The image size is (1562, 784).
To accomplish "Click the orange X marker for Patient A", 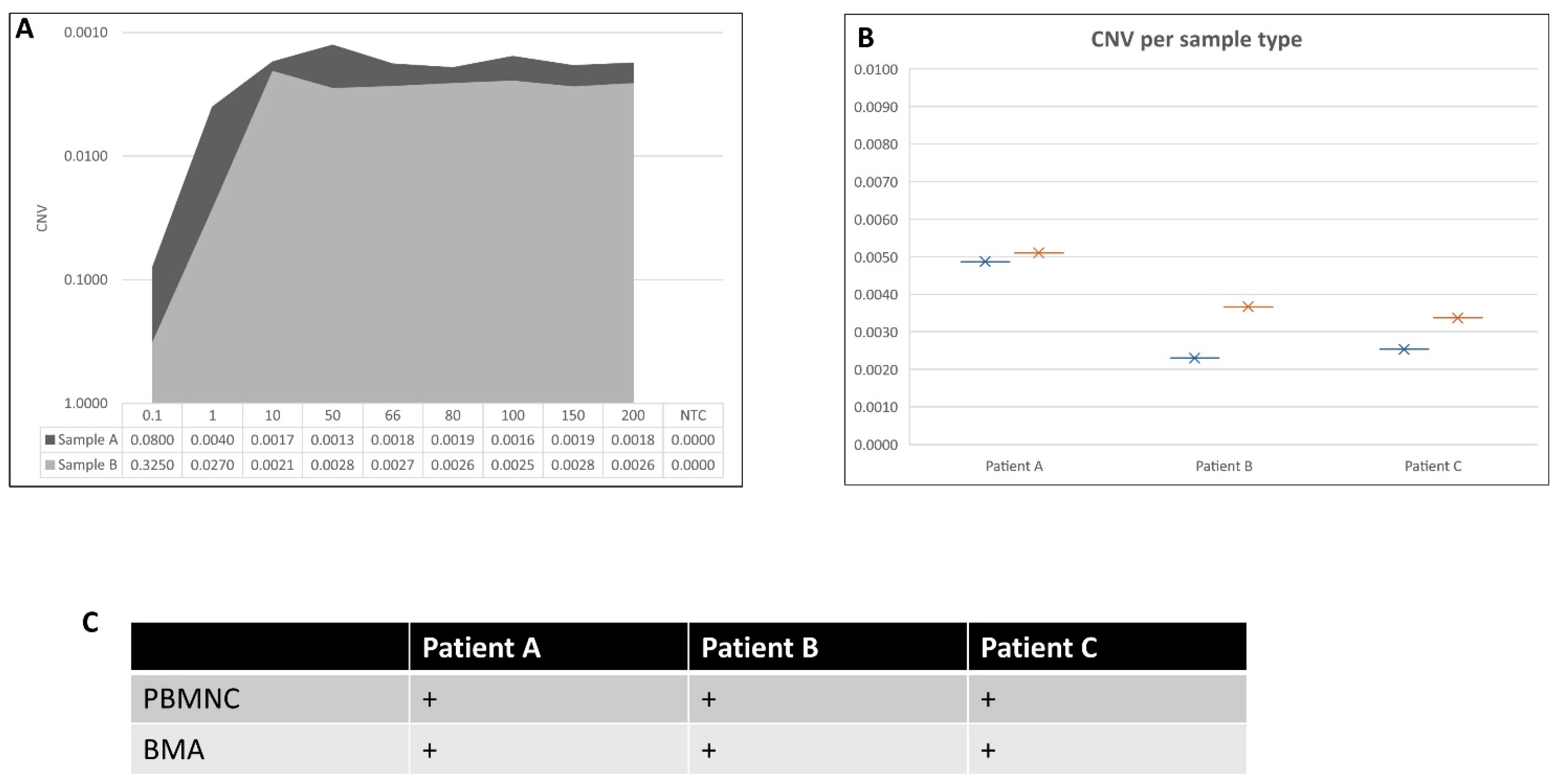I will (x=1038, y=253).
